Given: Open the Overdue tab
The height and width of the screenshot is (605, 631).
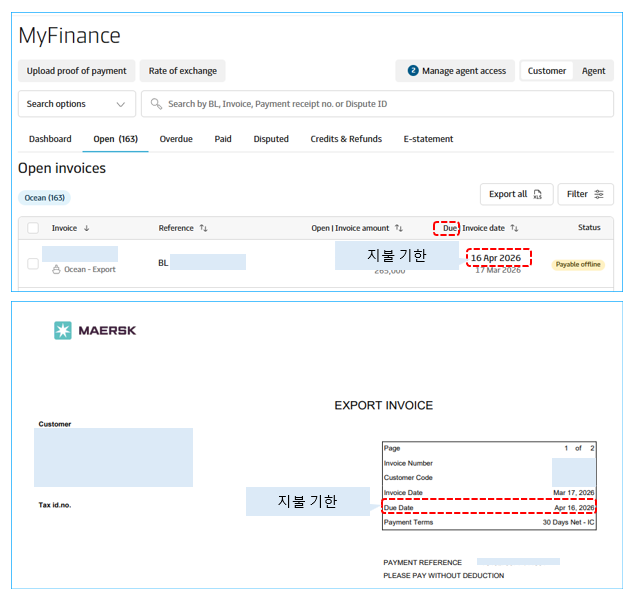Looking at the screenshot, I should point(176,139).
